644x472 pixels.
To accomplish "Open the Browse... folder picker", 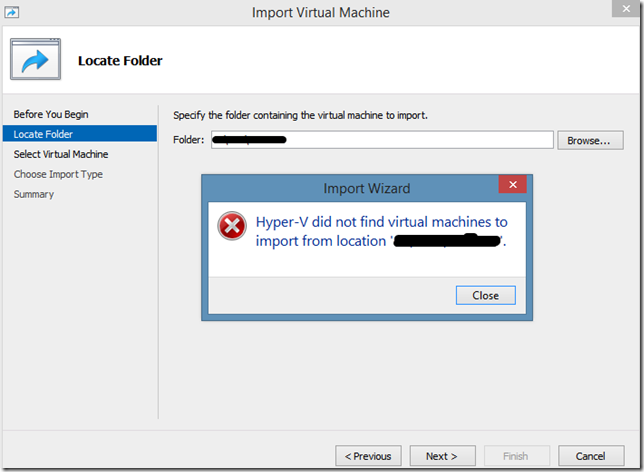I will (x=590, y=140).
